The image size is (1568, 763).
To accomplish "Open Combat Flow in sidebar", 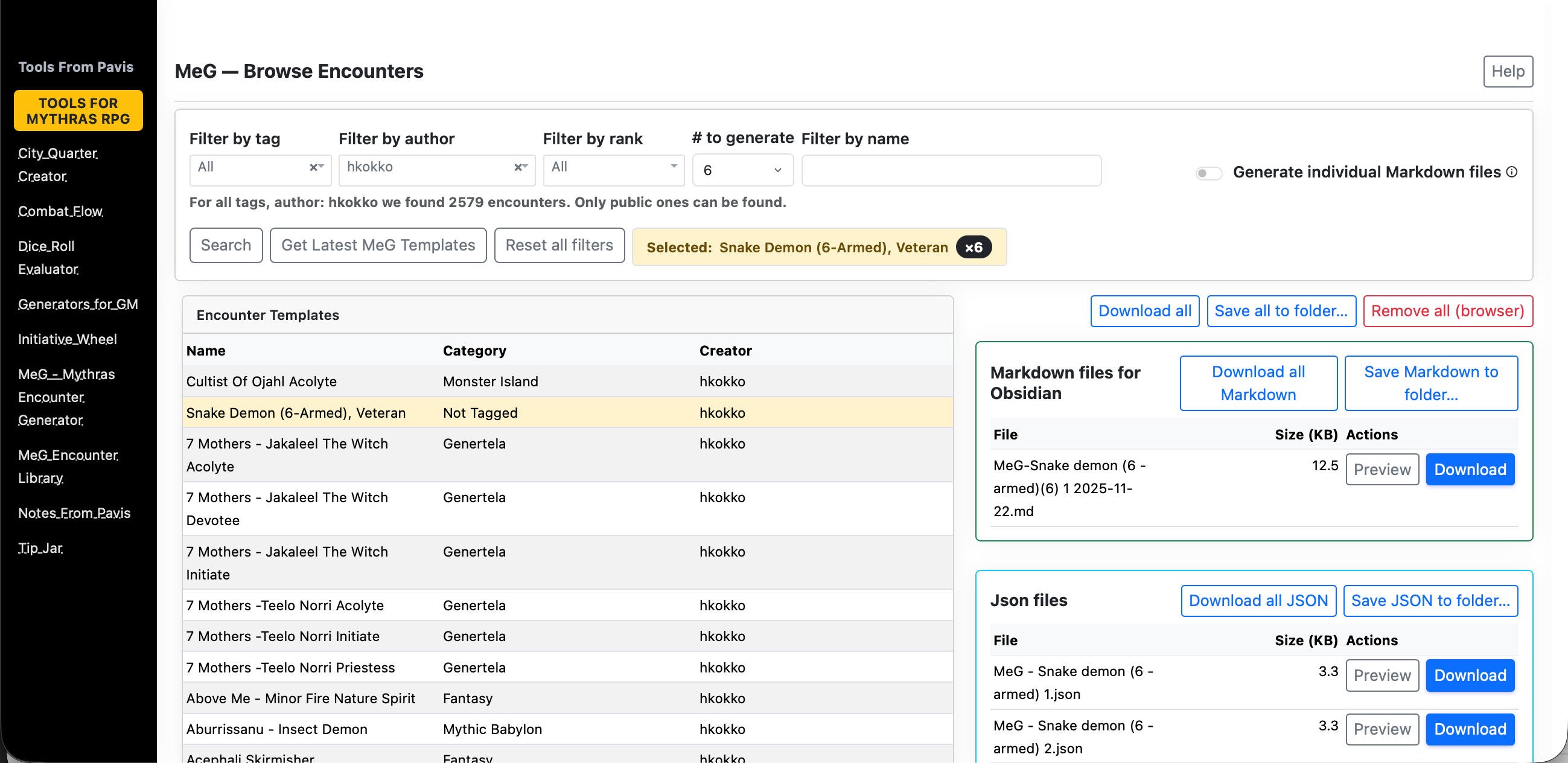I will tap(60, 211).
